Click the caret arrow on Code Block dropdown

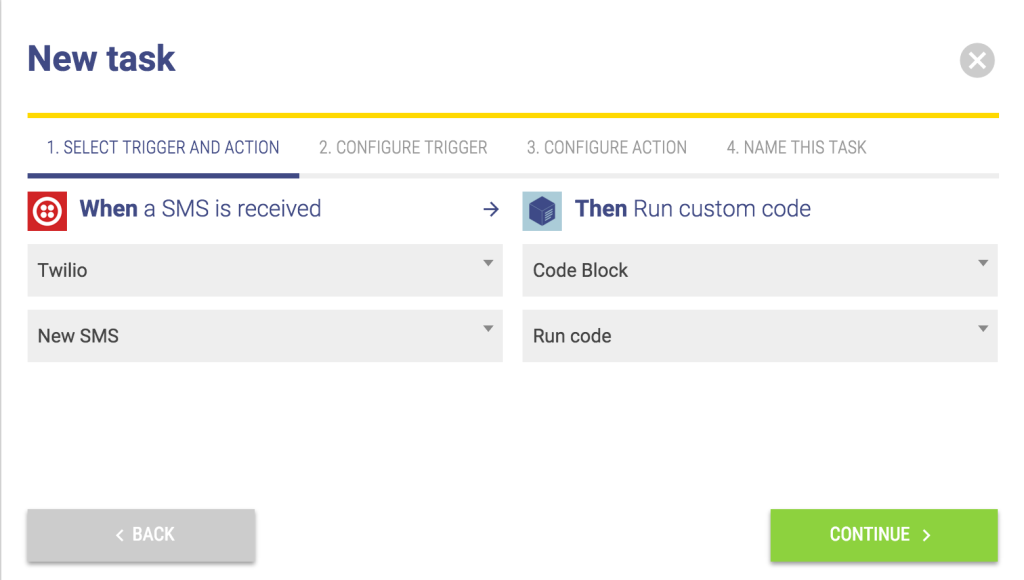[983, 263]
